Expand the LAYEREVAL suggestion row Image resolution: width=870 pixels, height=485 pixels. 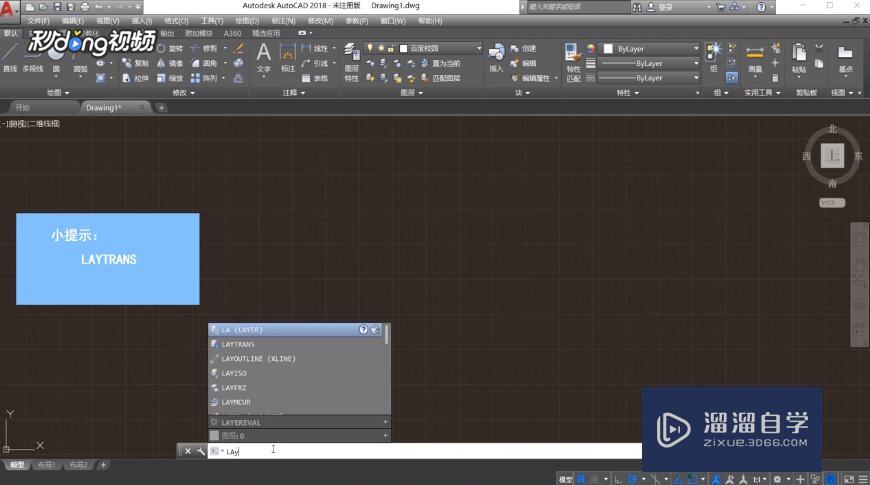(x=385, y=422)
